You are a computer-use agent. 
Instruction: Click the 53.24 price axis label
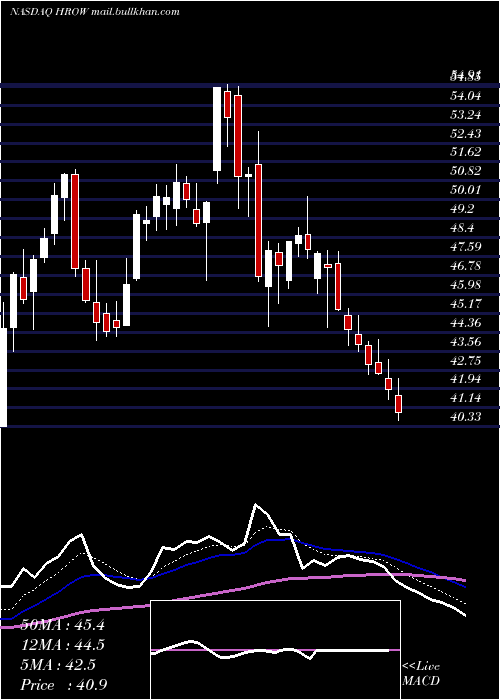click(x=465, y=115)
